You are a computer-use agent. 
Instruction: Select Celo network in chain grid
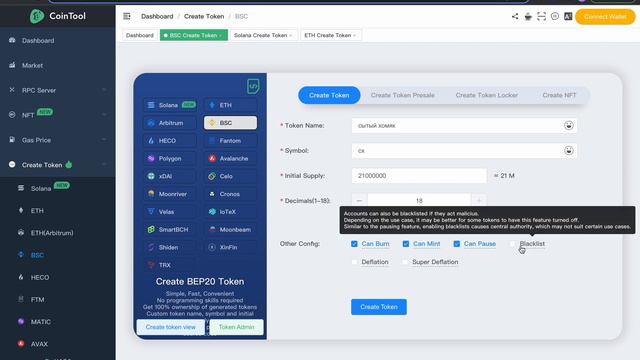[x=230, y=176]
